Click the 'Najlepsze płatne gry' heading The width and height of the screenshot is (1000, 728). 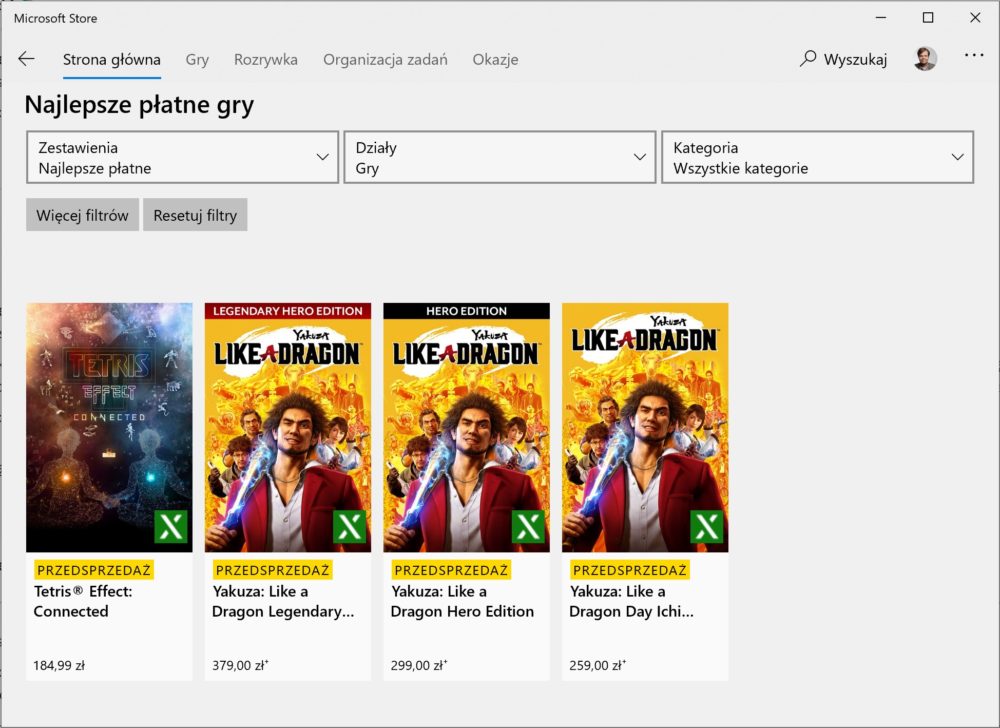point(139,105)
